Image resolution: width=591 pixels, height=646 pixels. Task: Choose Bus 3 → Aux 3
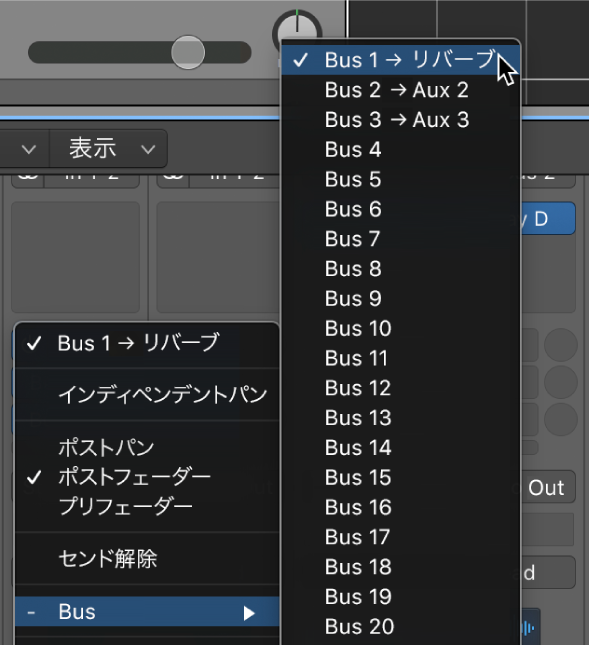point(400,120)
